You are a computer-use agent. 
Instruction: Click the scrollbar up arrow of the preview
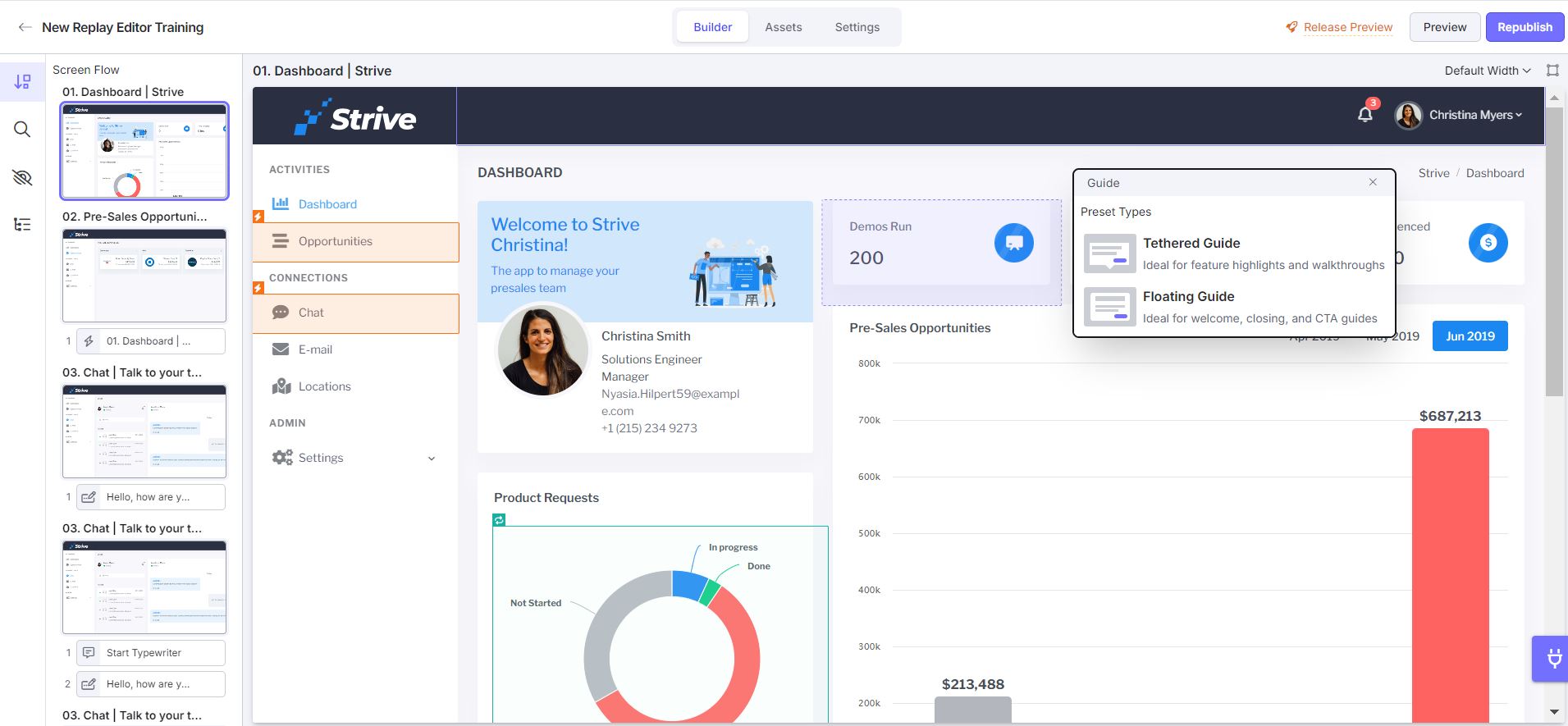click(1553, 98)
